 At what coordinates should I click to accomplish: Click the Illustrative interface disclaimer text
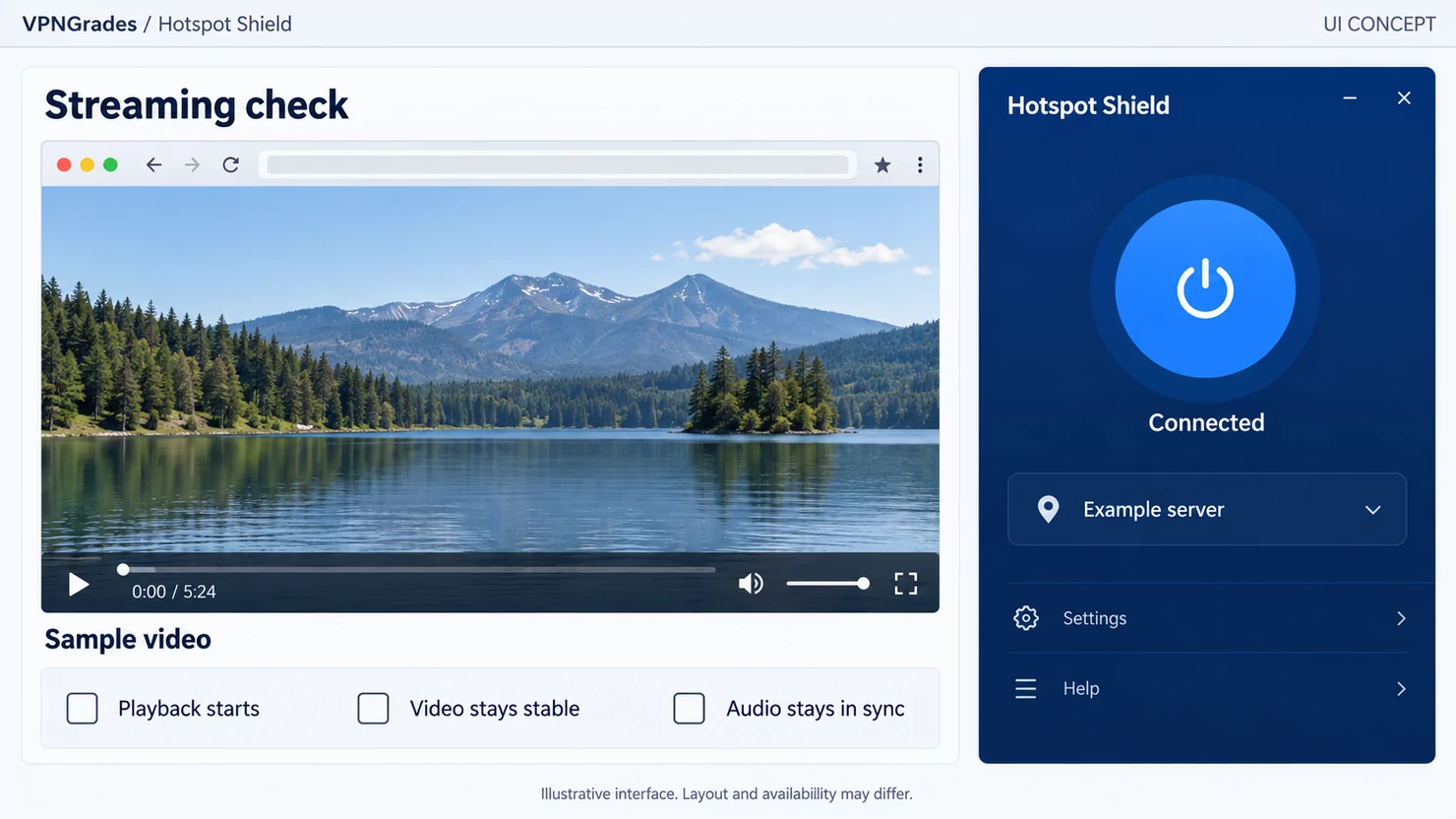(x=727, y=793)
